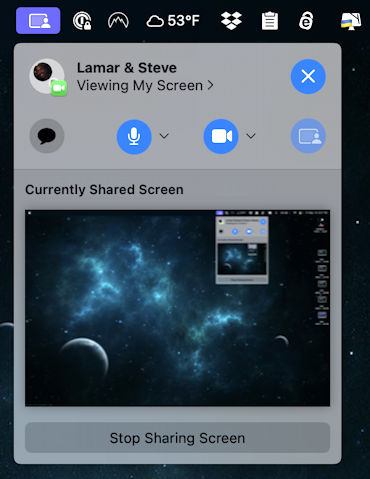Viewport: 370px width, 479px height.
Task: Open the mountain peaks menu bar icon
Action: pos(118,21)
